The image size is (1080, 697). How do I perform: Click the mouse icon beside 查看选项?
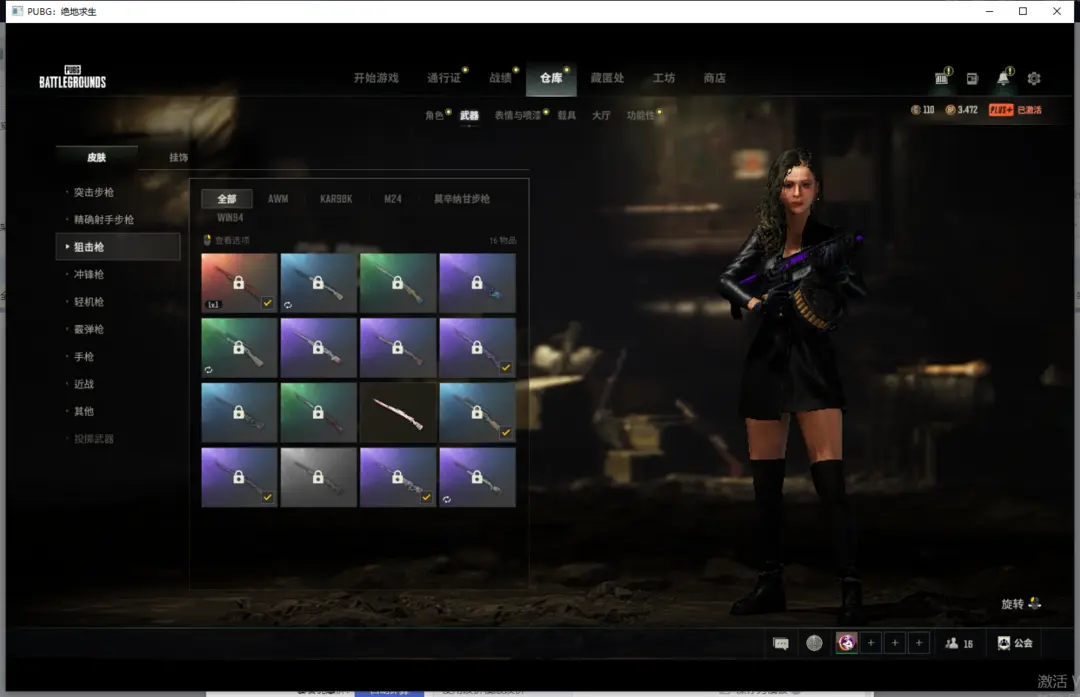pyautogui.click(x=207, y=240)
